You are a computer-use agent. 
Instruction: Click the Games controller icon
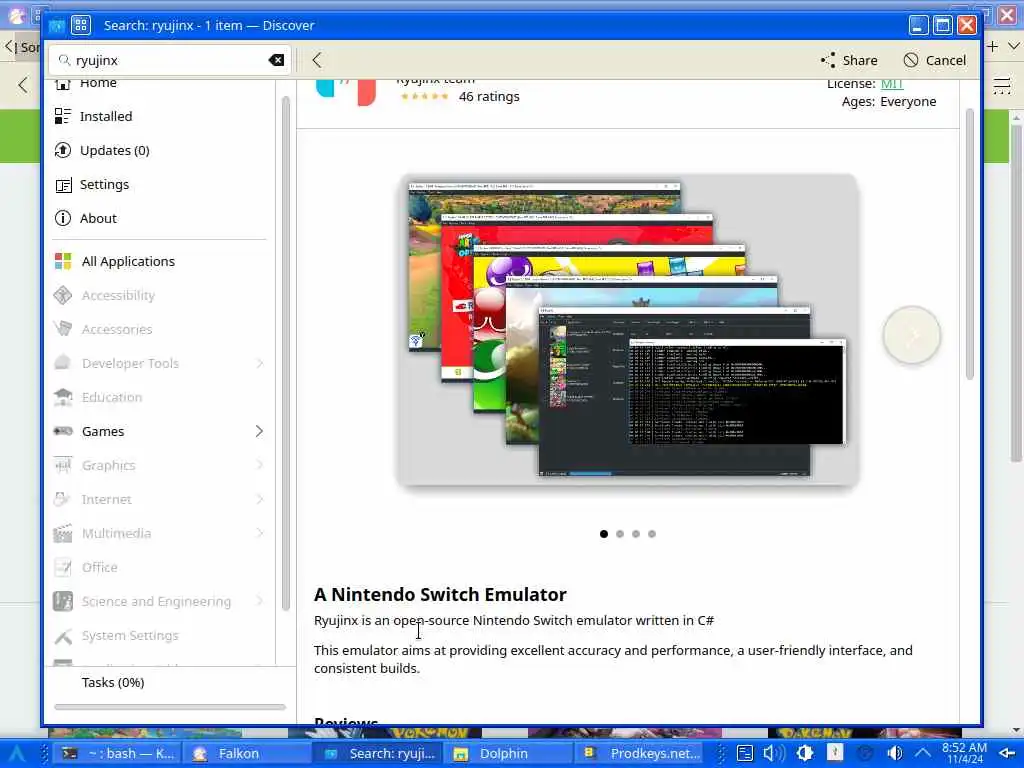[x=63, y=431]
